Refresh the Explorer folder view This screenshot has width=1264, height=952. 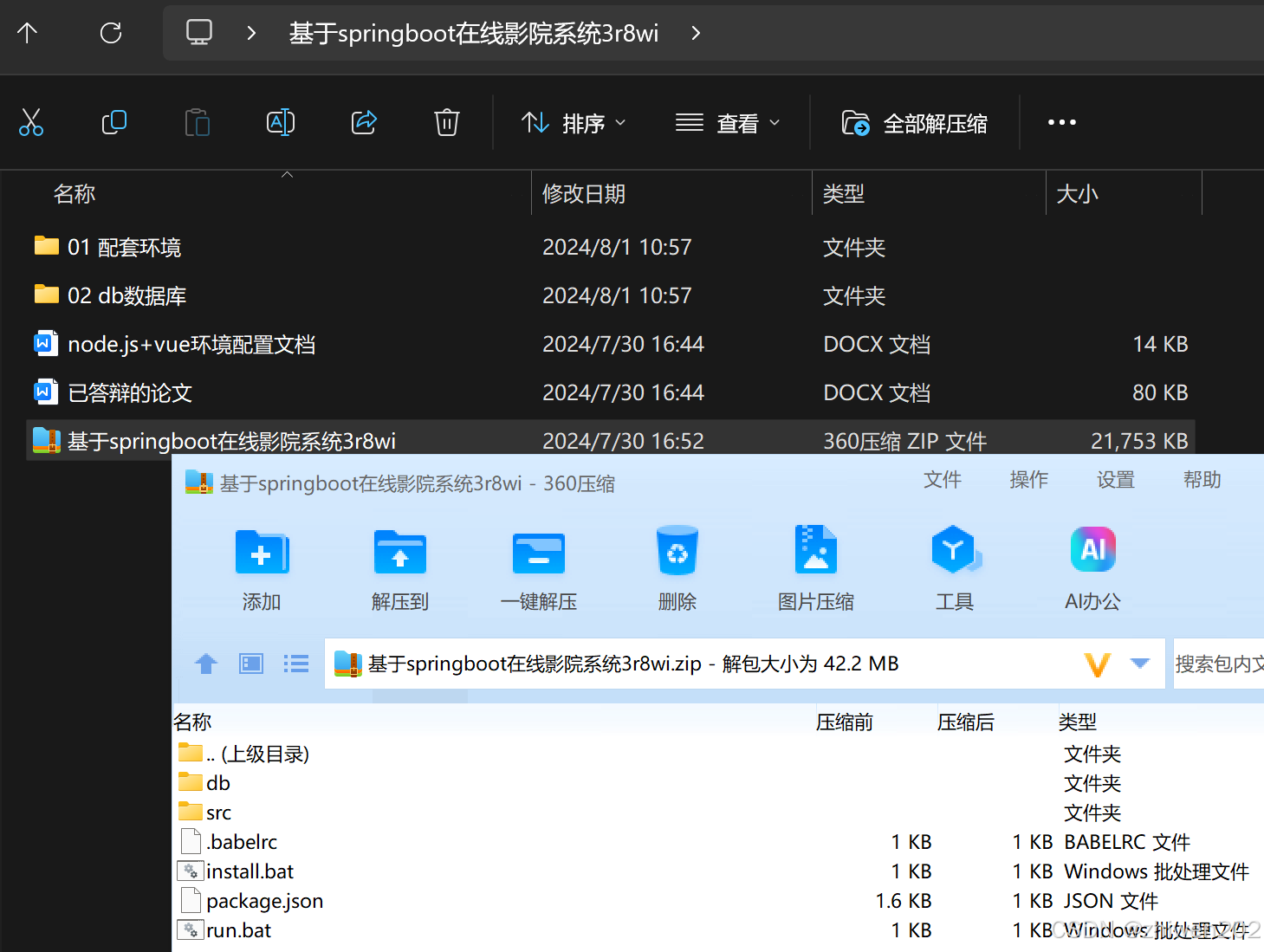pos(111,33)
